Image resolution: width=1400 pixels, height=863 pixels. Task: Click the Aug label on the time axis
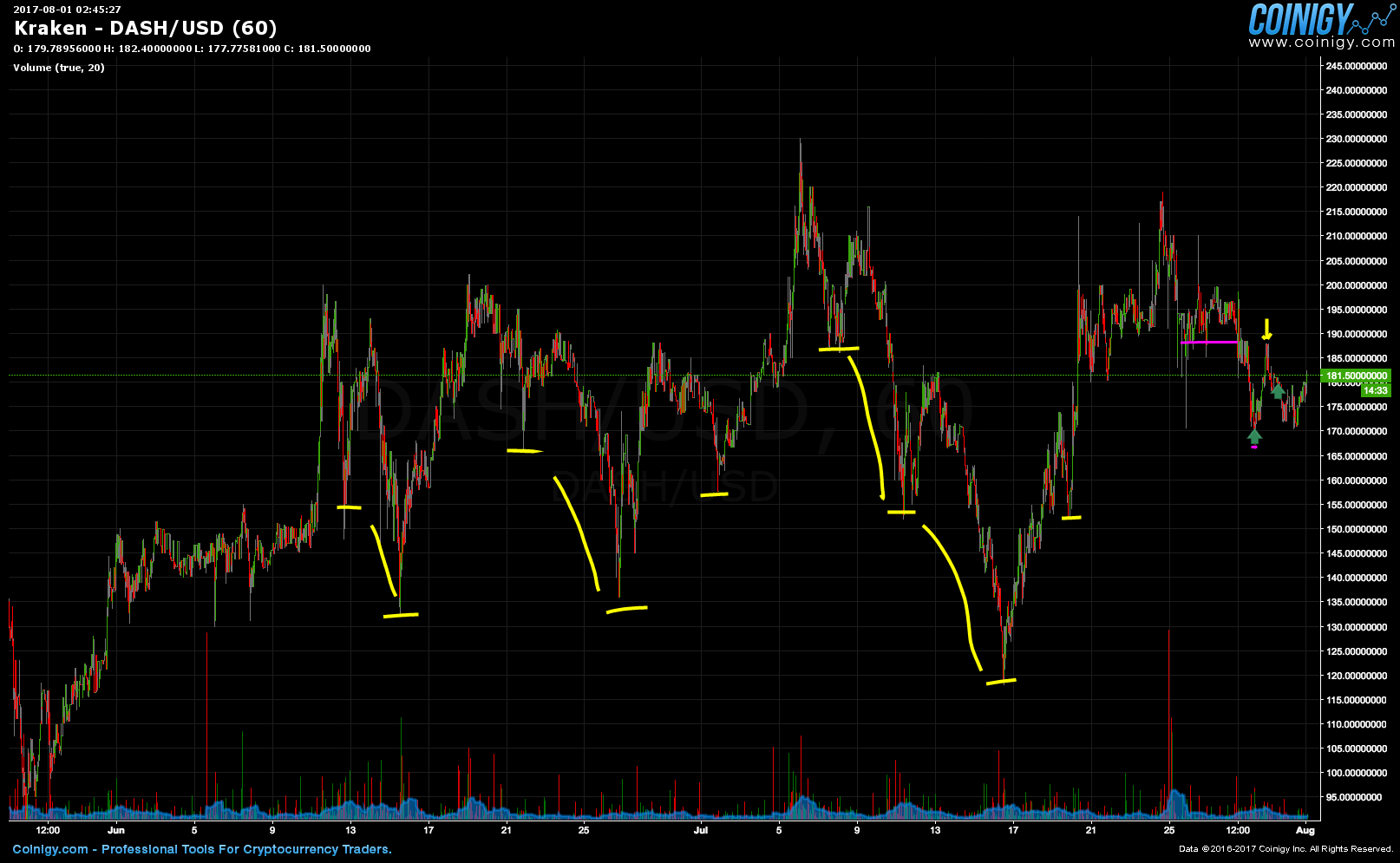coord(1305,830)
